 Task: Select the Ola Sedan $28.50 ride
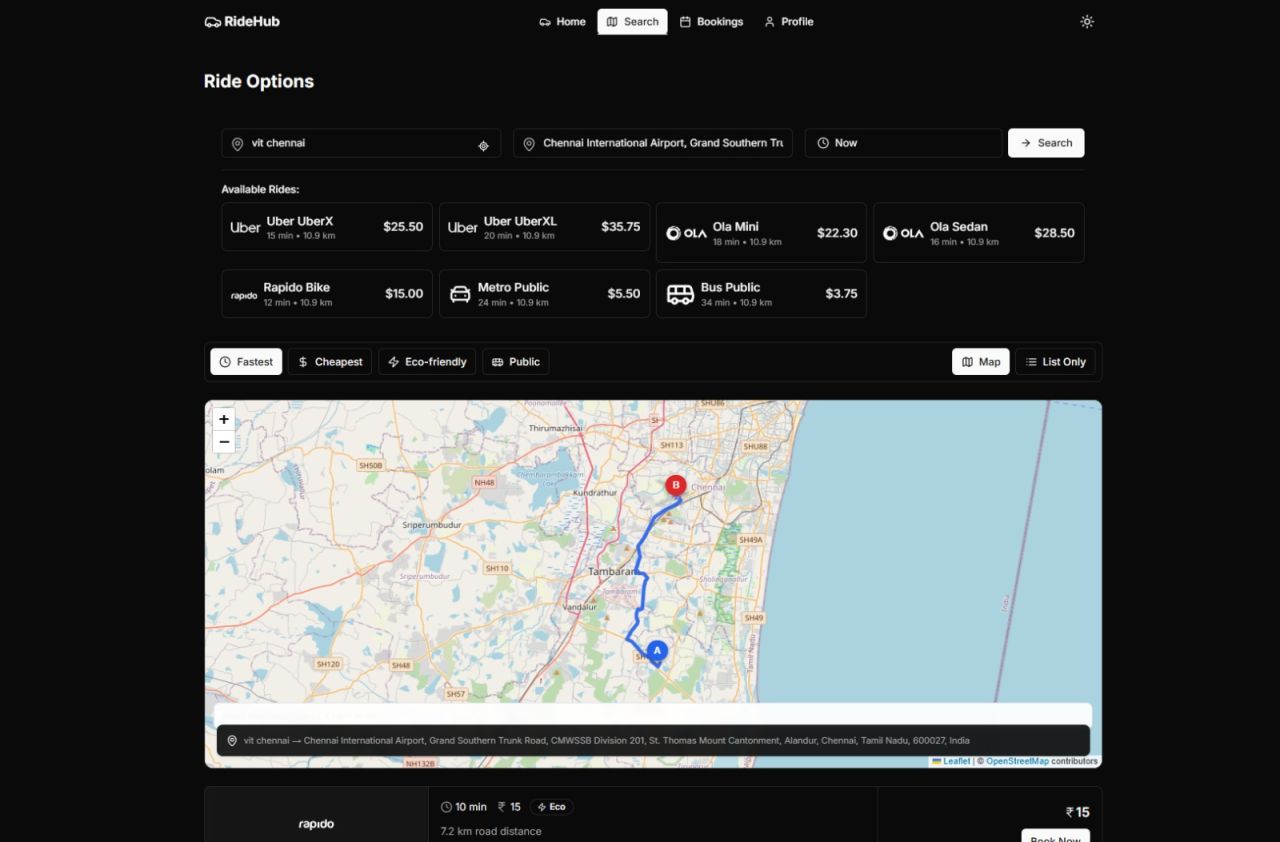(979, 233)
